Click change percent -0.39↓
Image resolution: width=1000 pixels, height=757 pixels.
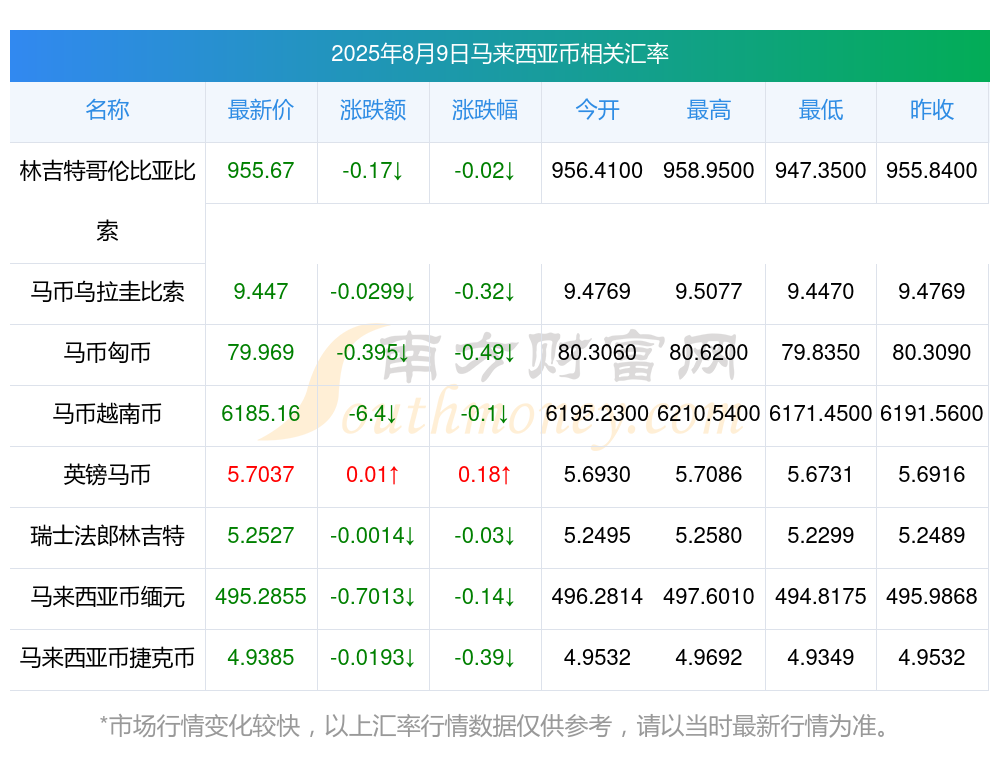[x=485, y=657]
